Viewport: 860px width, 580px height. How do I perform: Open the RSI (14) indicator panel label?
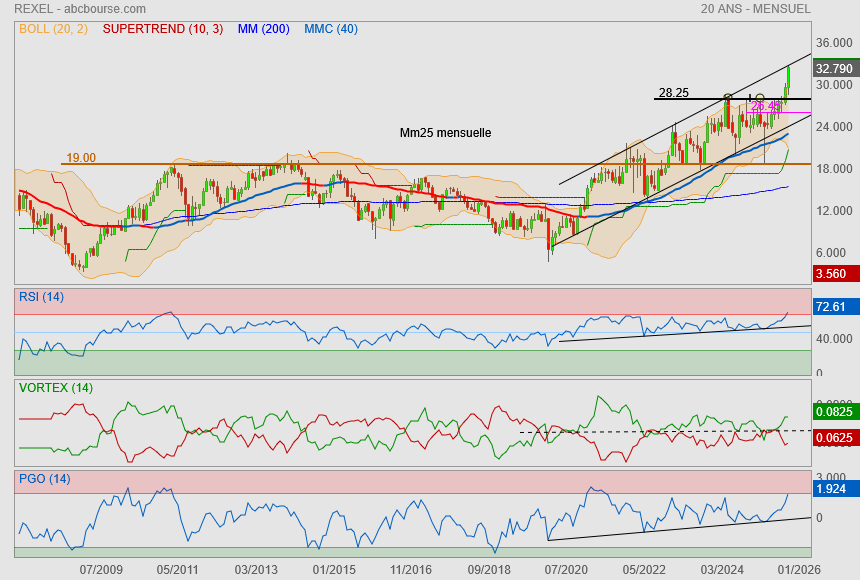pos(41,296)
